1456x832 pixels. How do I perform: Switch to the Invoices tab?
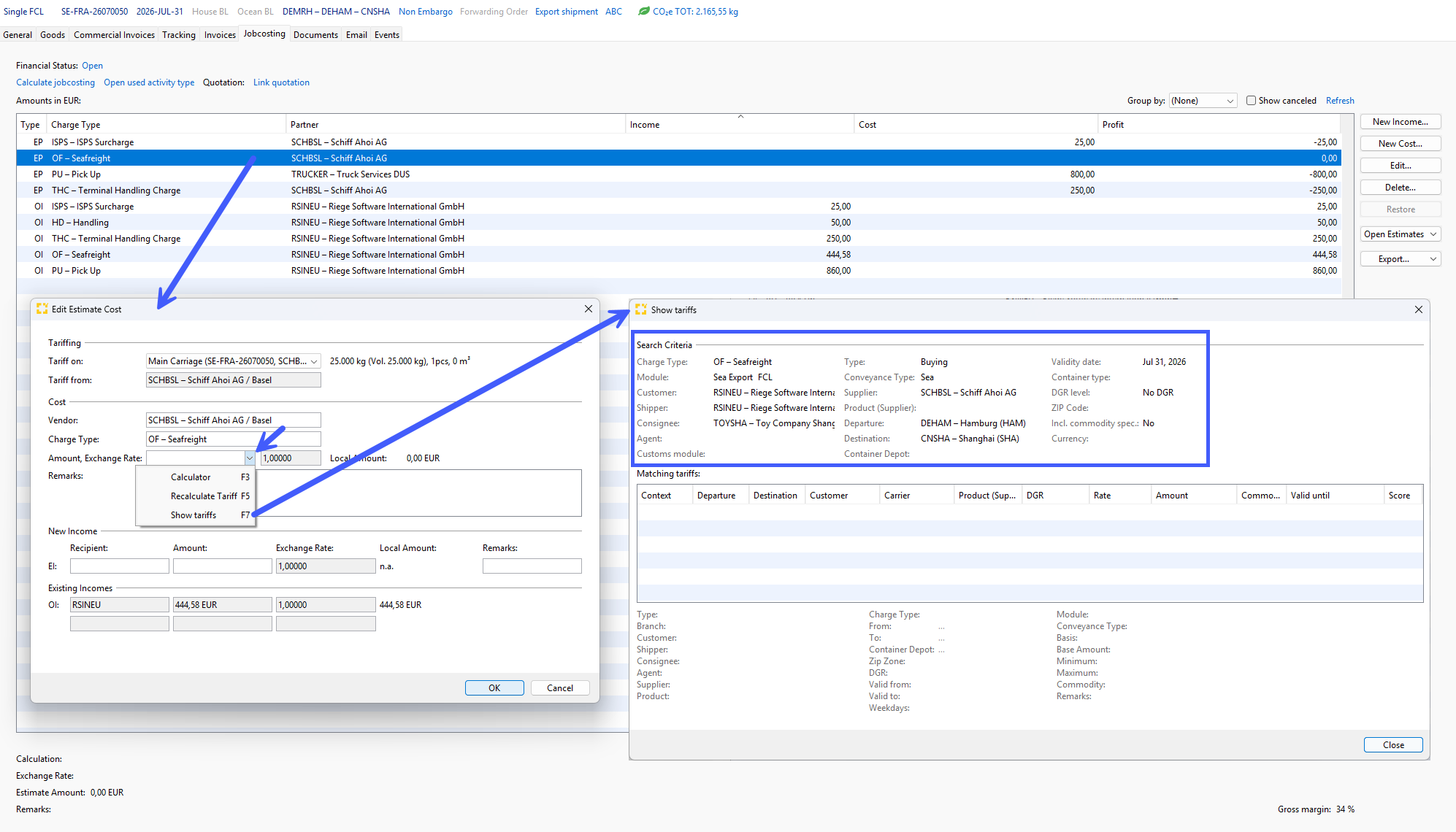click(x=220, y=34)
